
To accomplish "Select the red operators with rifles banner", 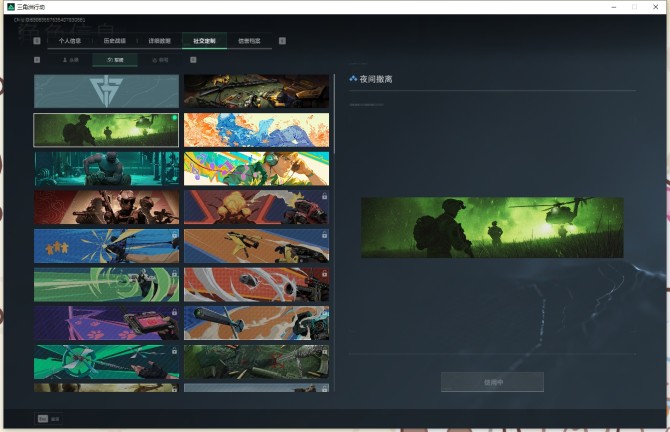I will pos(106,207).
